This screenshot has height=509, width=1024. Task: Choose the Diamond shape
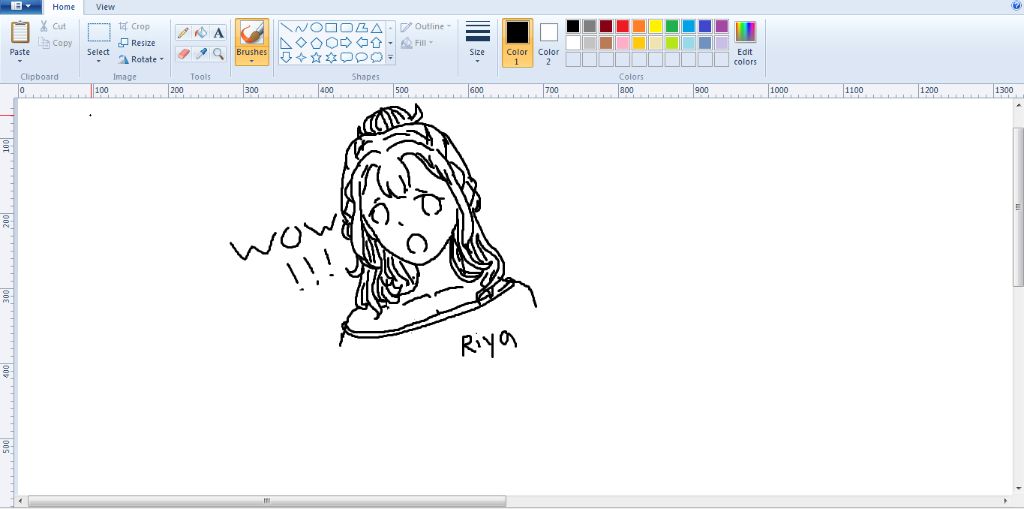pos(301,42)
